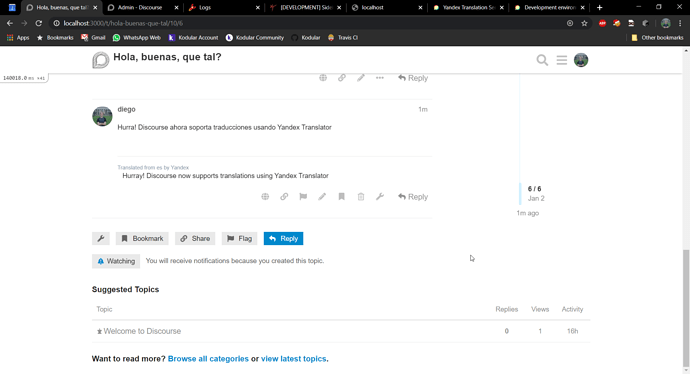Go back in browser history
The height and width of the screenshot is (374, 690).
[10, 23]
